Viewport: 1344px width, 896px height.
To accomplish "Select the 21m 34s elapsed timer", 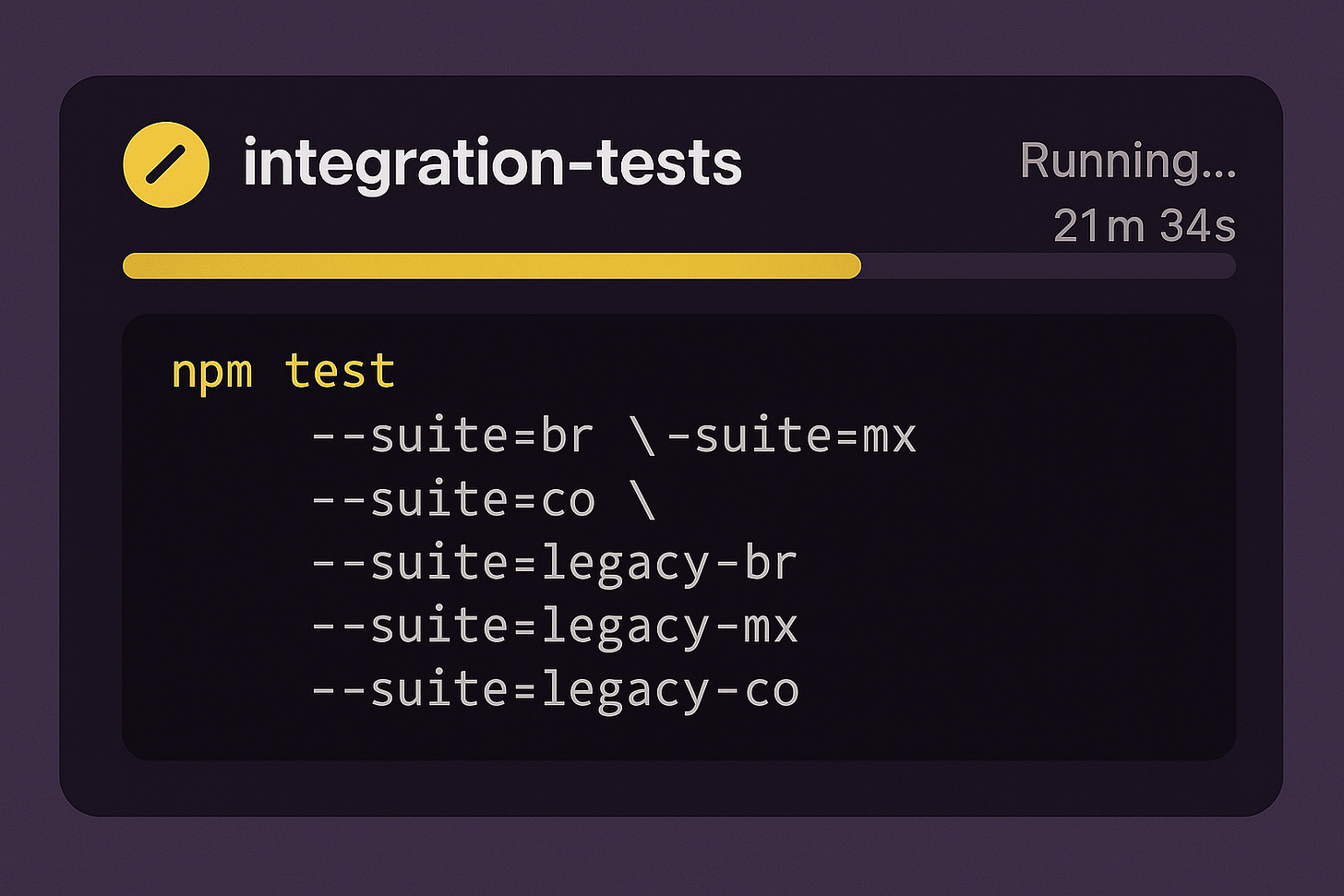I will click(1145, 225).
